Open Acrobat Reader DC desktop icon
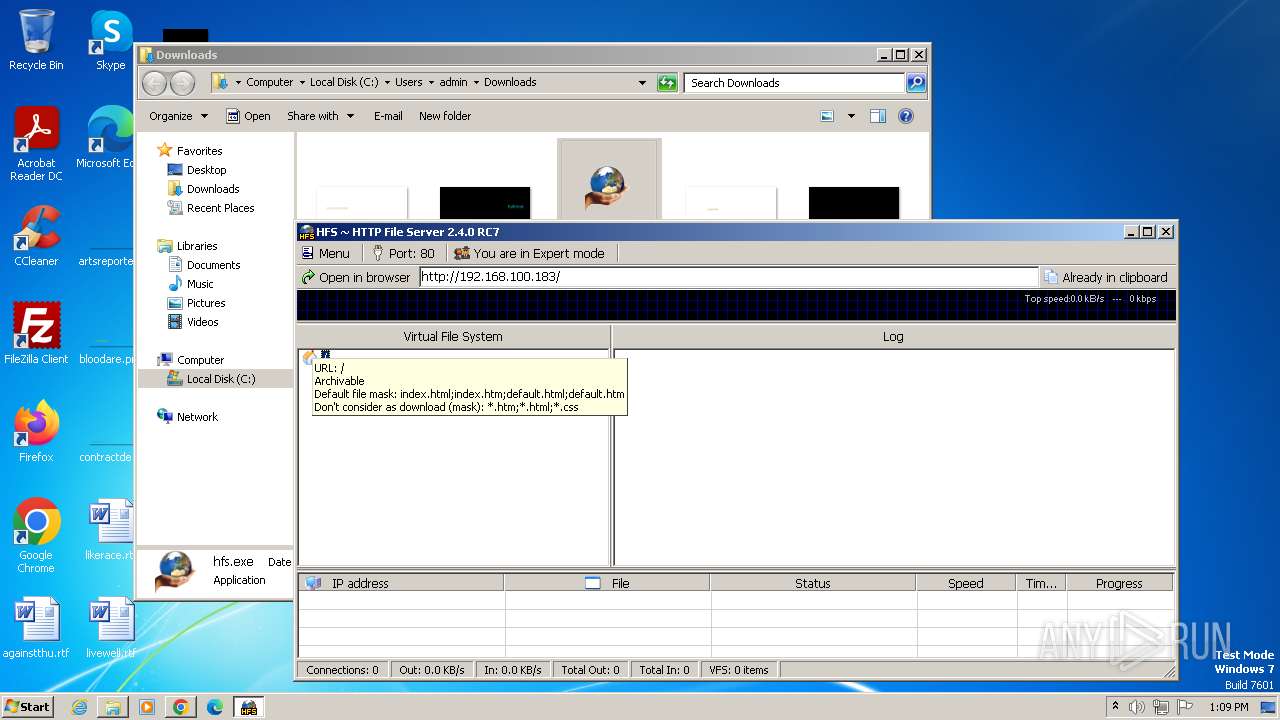 (36, 144)
